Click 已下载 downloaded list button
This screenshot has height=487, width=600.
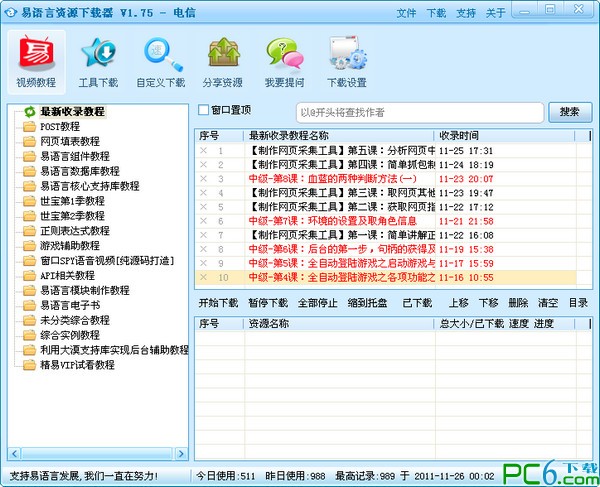point(417,303)
